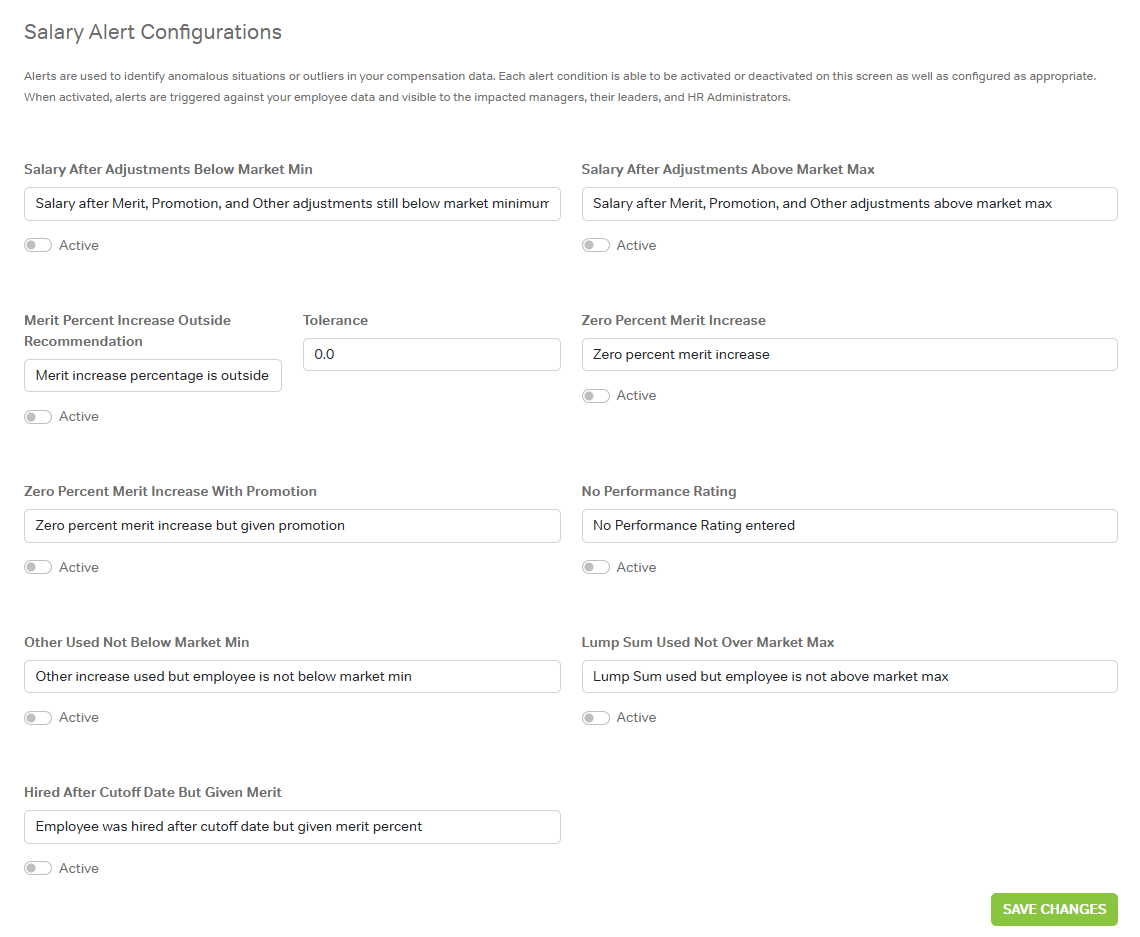Enable Active switch for Salary Above Market Max
Viewport: 1140px width, 937px height.
pos(596,245)
